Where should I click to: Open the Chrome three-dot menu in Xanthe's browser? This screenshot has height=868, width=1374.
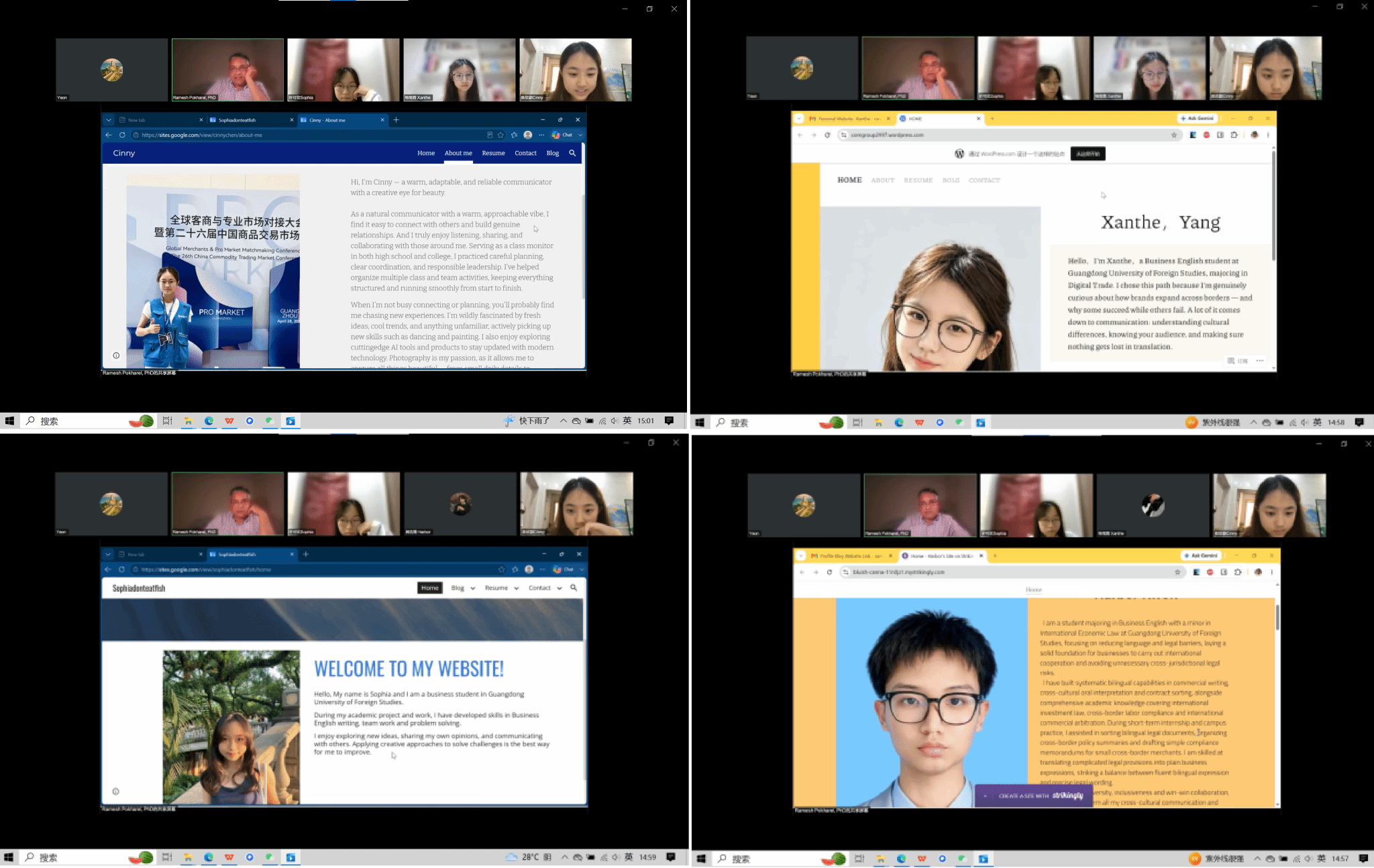pyautogui.click(x=1268, y=135)
